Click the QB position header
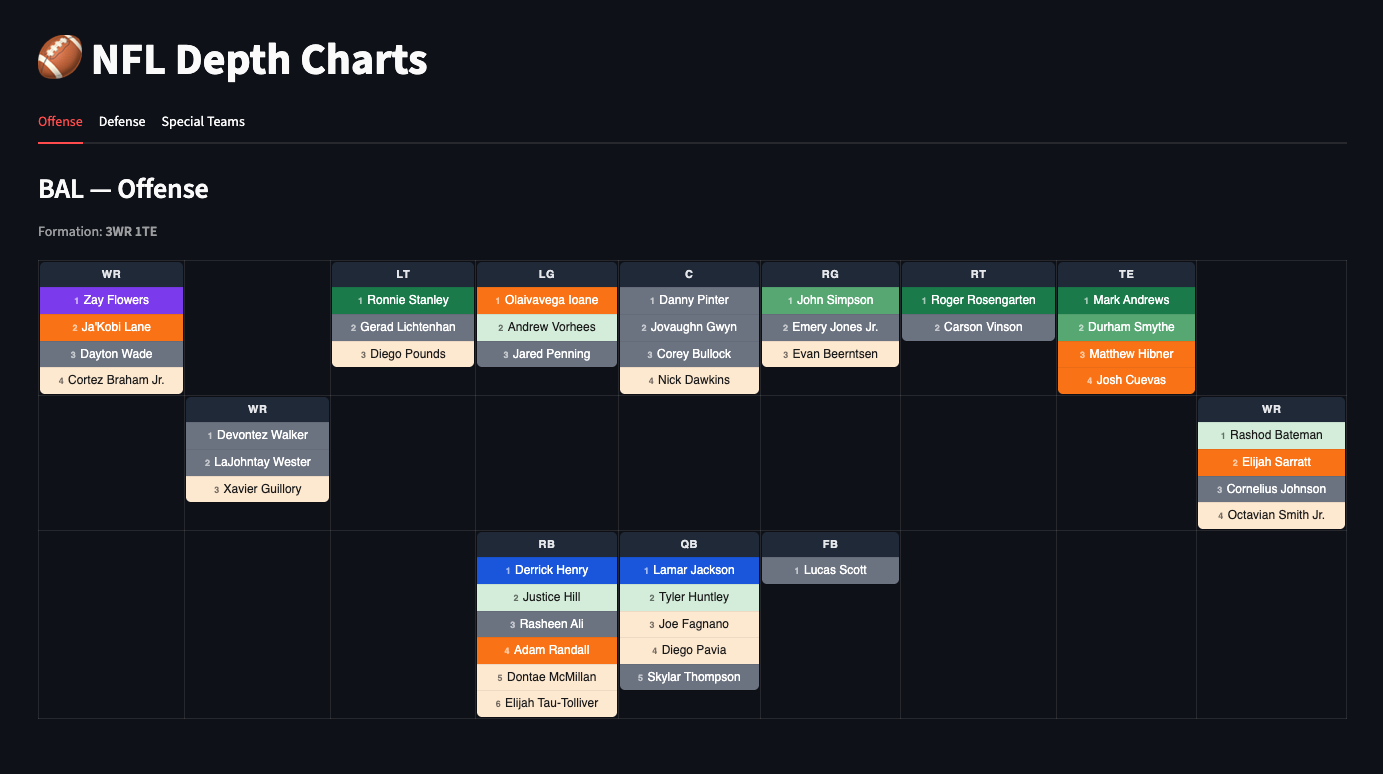Screen dimensions: 1383x774 coord(689,544)
